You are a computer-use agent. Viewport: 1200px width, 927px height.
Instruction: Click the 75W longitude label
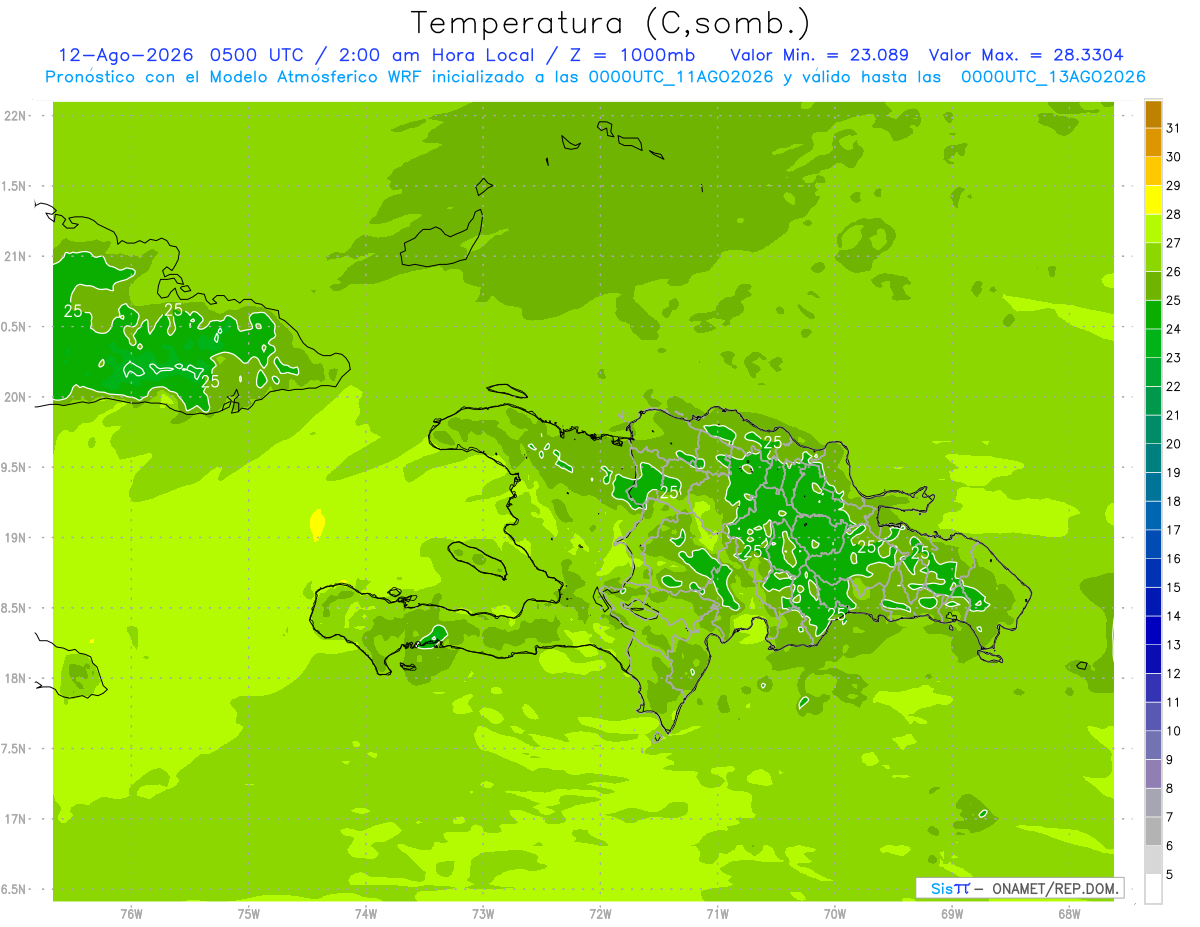pyautogui.click(x=249, y=913)
